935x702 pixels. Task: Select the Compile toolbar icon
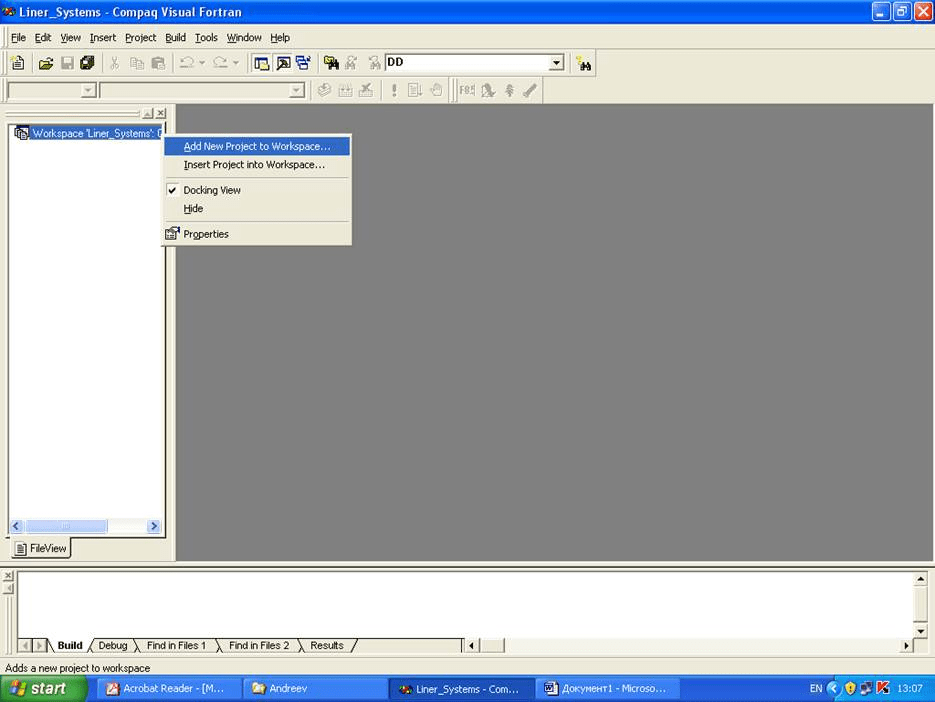(x=324, y=90)
